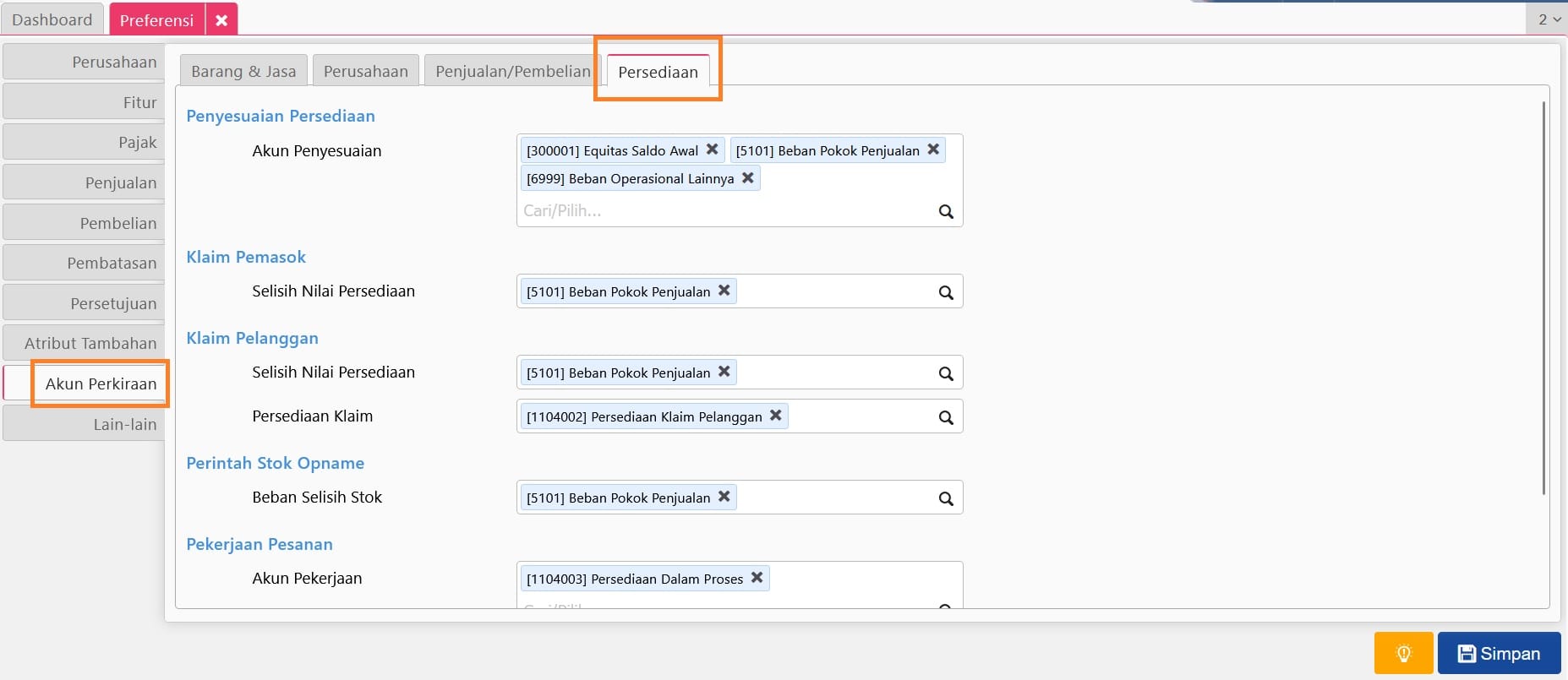The height and width of the screenshot is (680, 1568).
Task: Open the Lain-lain sidebar section
Action: 84,424
